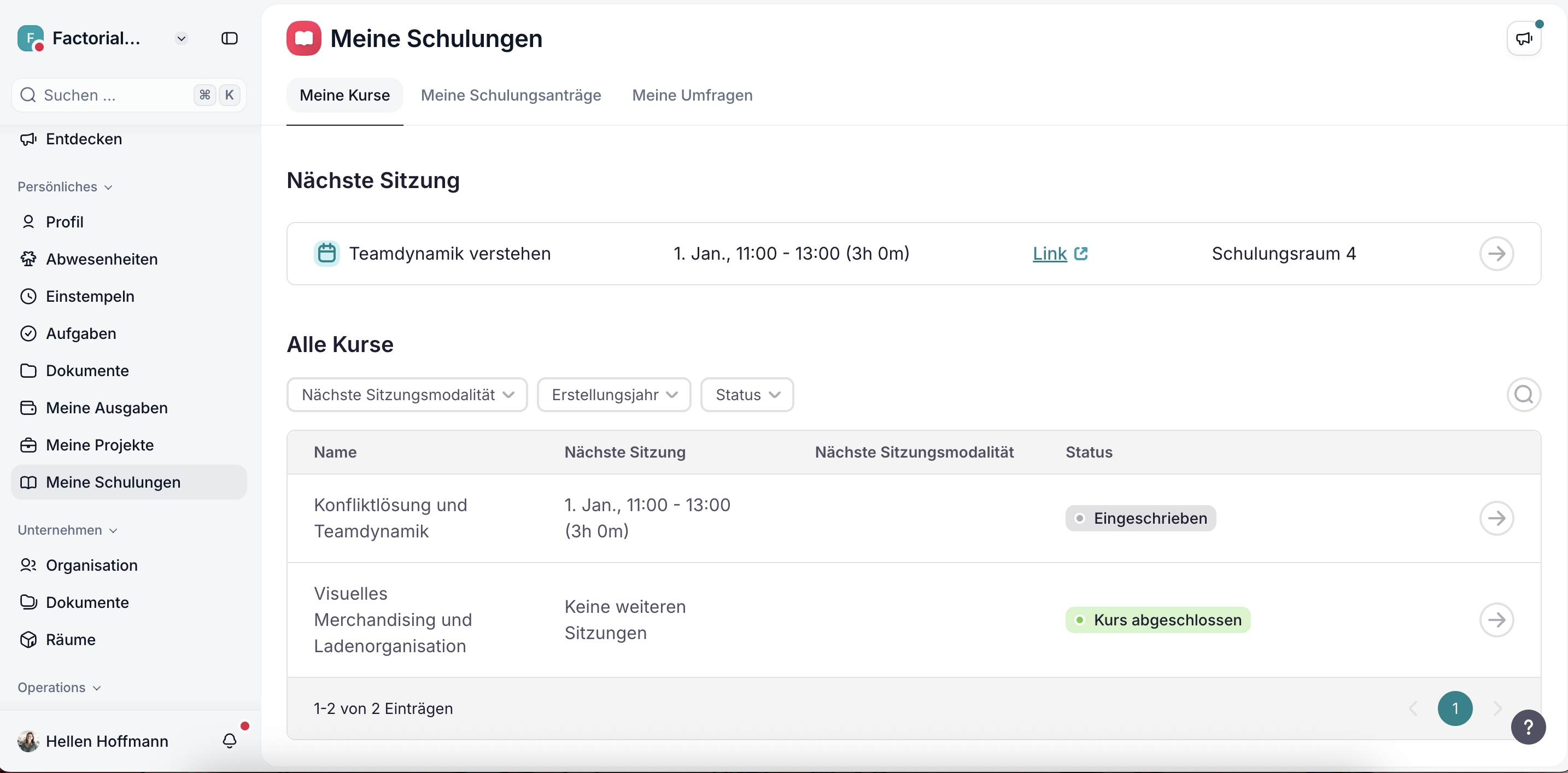Open arrow for Konfliktlösung und Teamdynamik course
Image resolution: width=1568 pixels, height=773 pixels.
pyautogui.click(x=1496, y=518)
